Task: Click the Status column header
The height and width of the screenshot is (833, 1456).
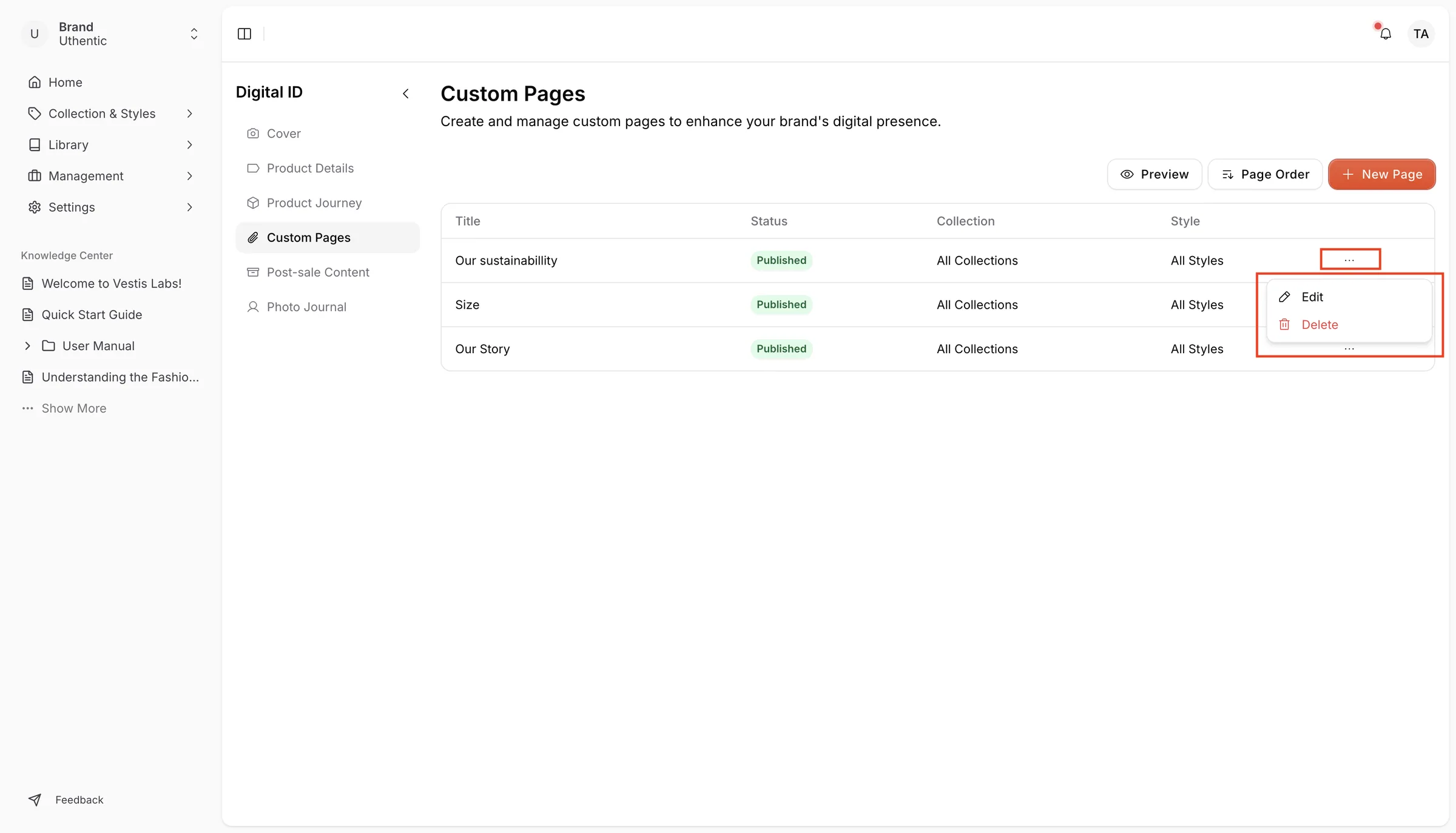Action: coord(769,221)
